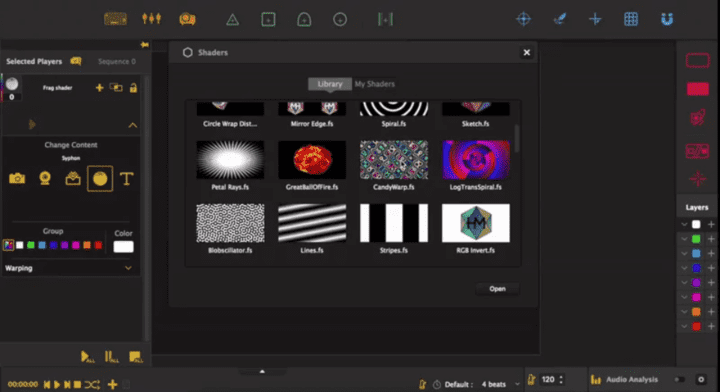
Task: Open the mixer sliders controls icon
Action: (152, 19)
